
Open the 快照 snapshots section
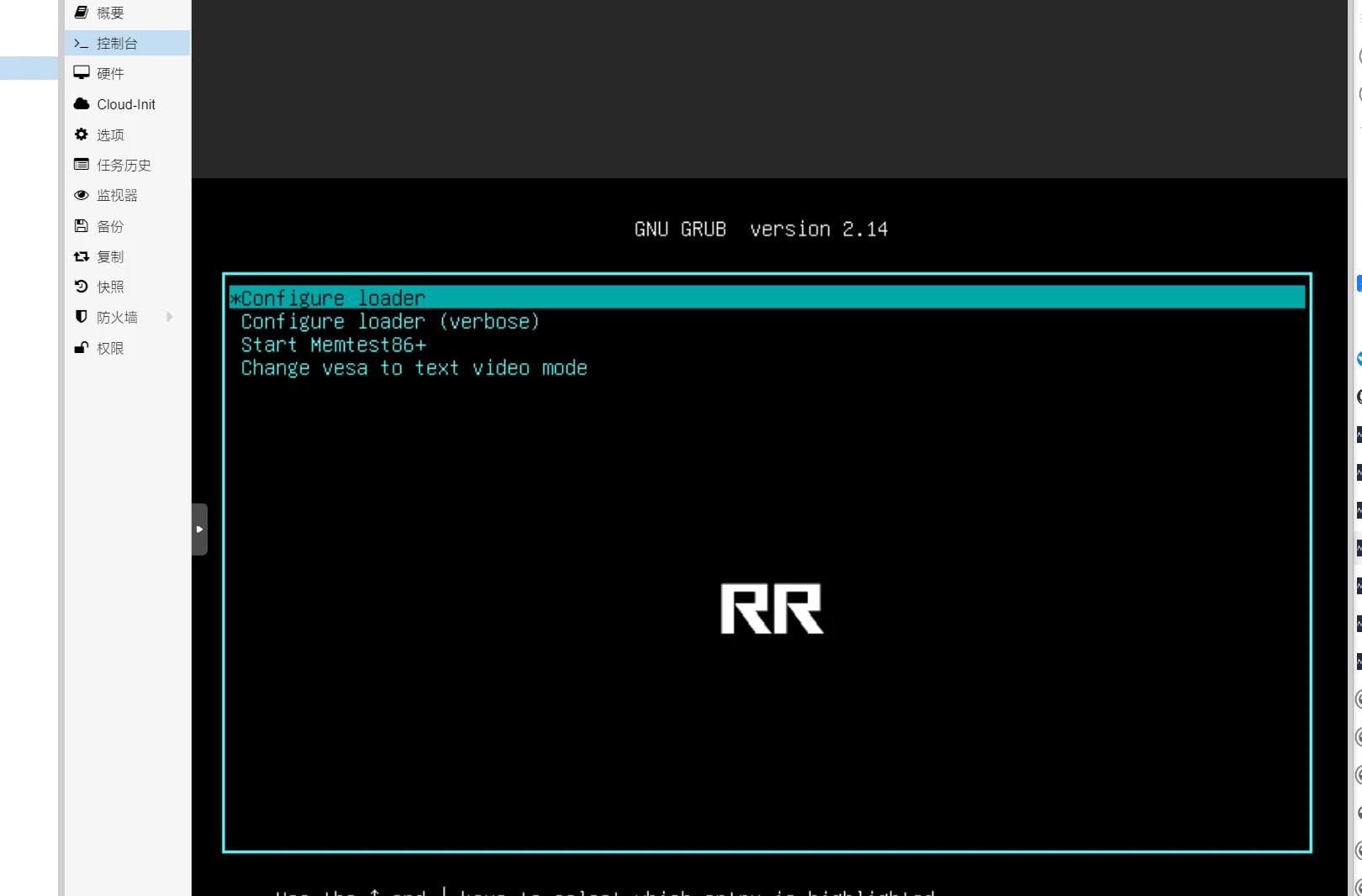point(110,287)
